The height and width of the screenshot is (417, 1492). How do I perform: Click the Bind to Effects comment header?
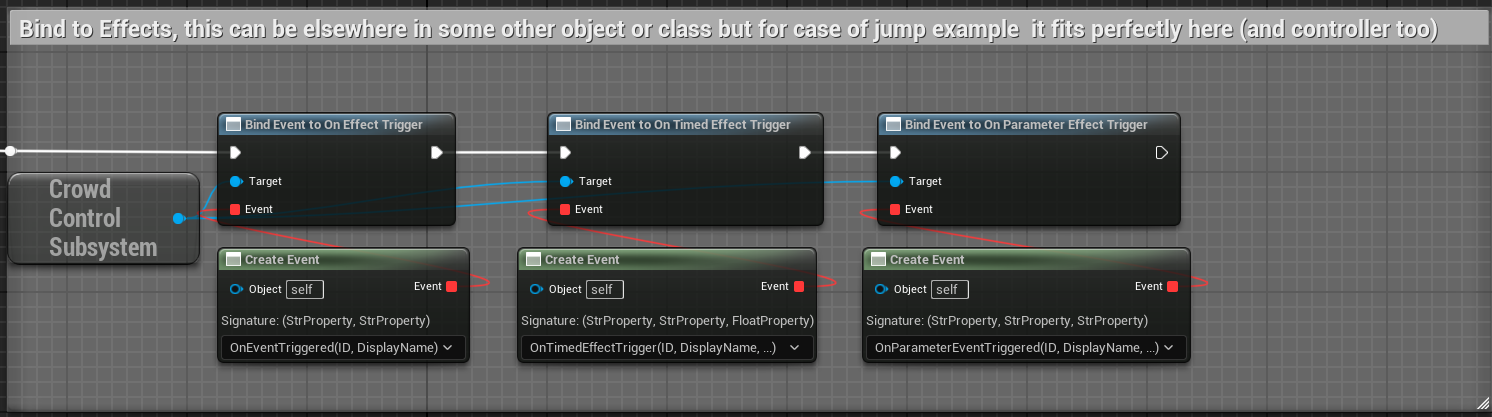(x=728, y=30)
